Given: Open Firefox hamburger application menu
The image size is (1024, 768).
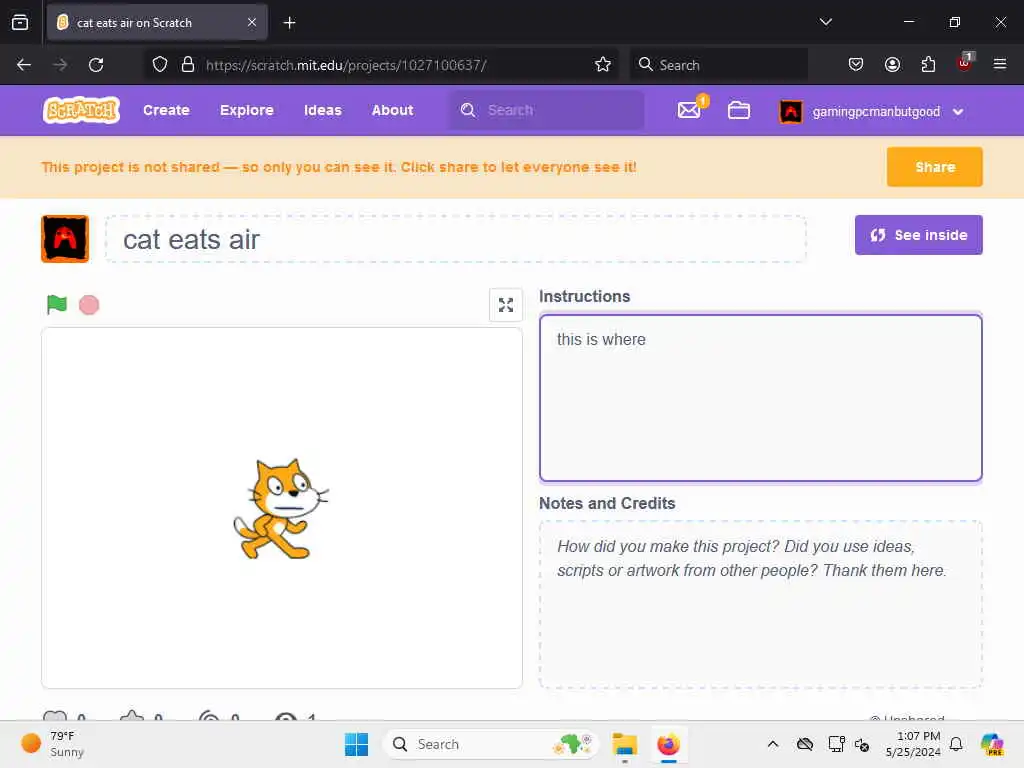Looking at the screenshot, I should click(1000, 64).
